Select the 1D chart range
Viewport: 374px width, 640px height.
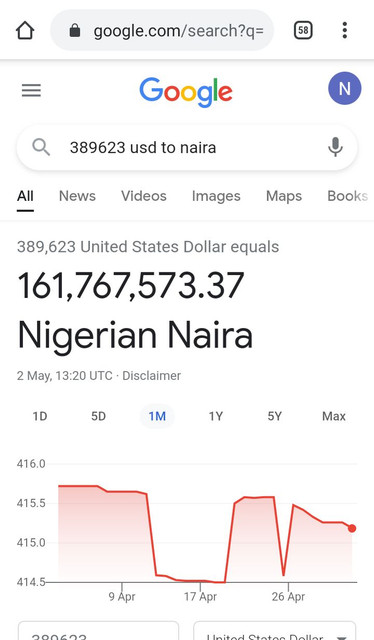tap(40, 416)
